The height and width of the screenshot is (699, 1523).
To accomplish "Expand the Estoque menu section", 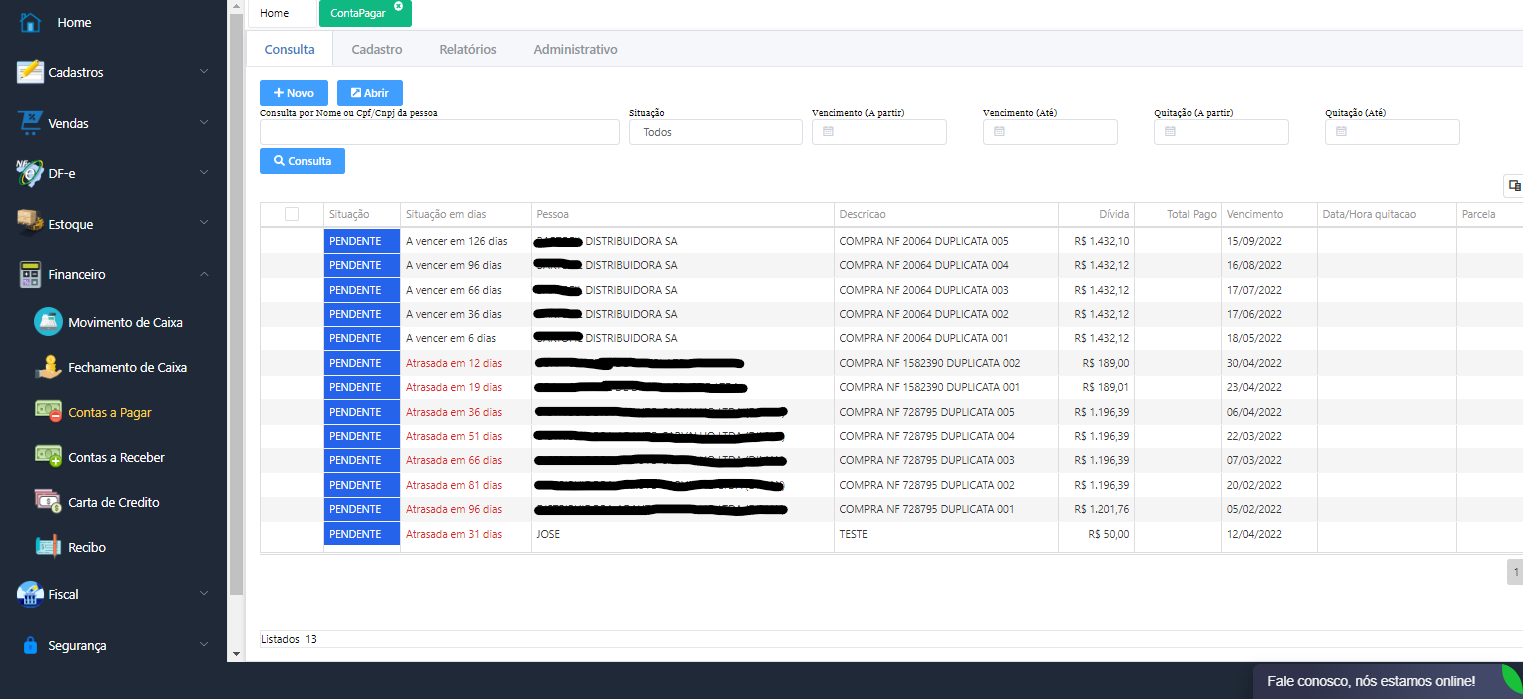I will click(x=110, y=224).
